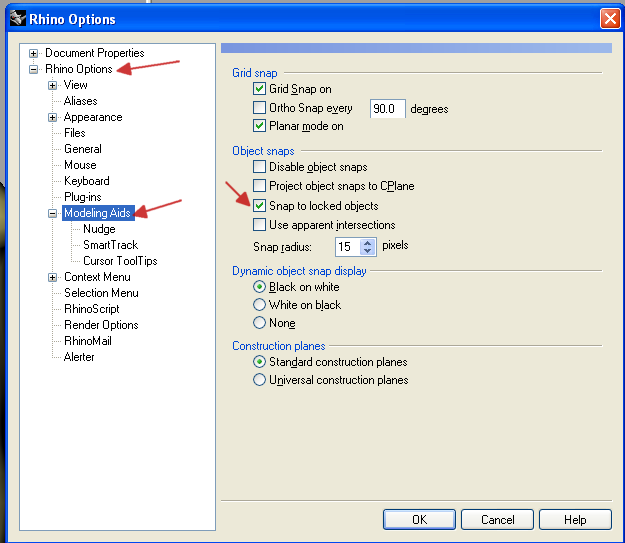Decrease Snap radius with down arrow
Viewport: 625px width, 543px height.
(x=368, y=251)
